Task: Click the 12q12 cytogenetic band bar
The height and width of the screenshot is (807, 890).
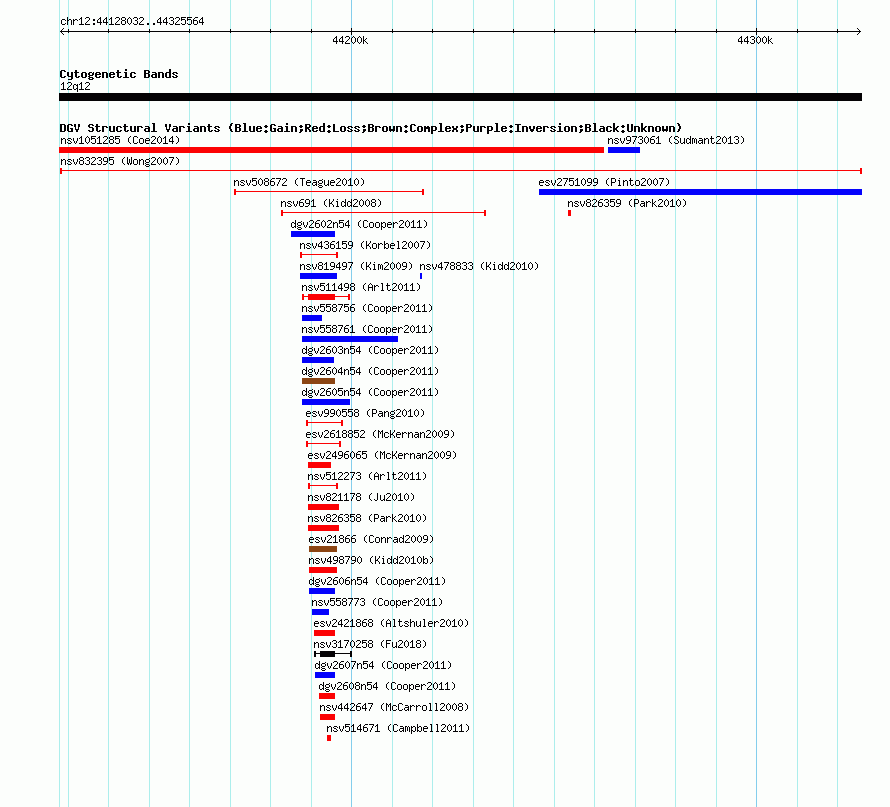Action: pos(460,97)
